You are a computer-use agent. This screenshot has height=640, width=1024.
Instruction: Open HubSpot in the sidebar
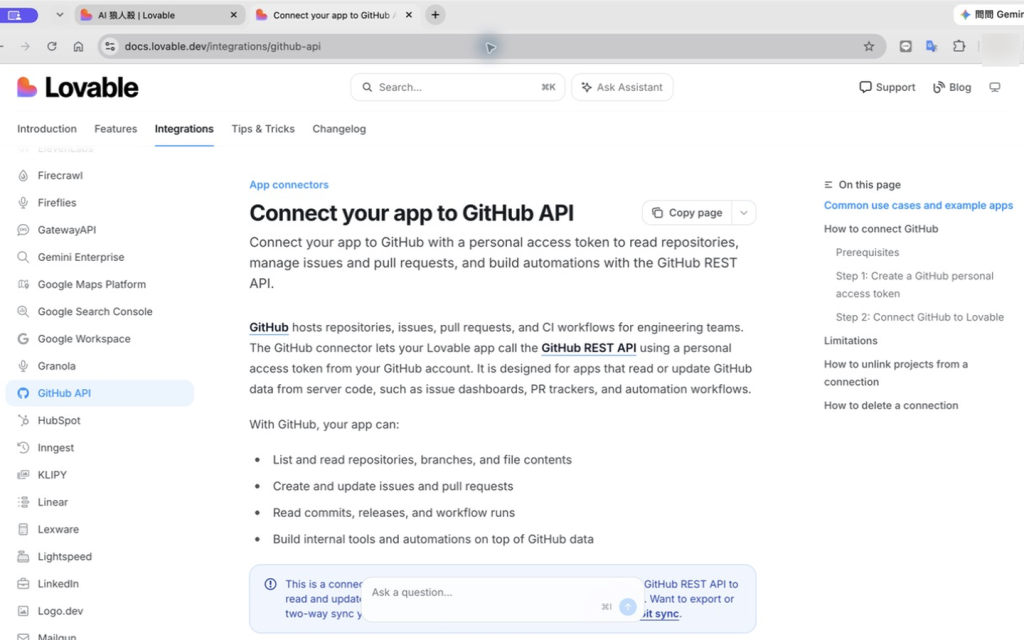[100, 421]
